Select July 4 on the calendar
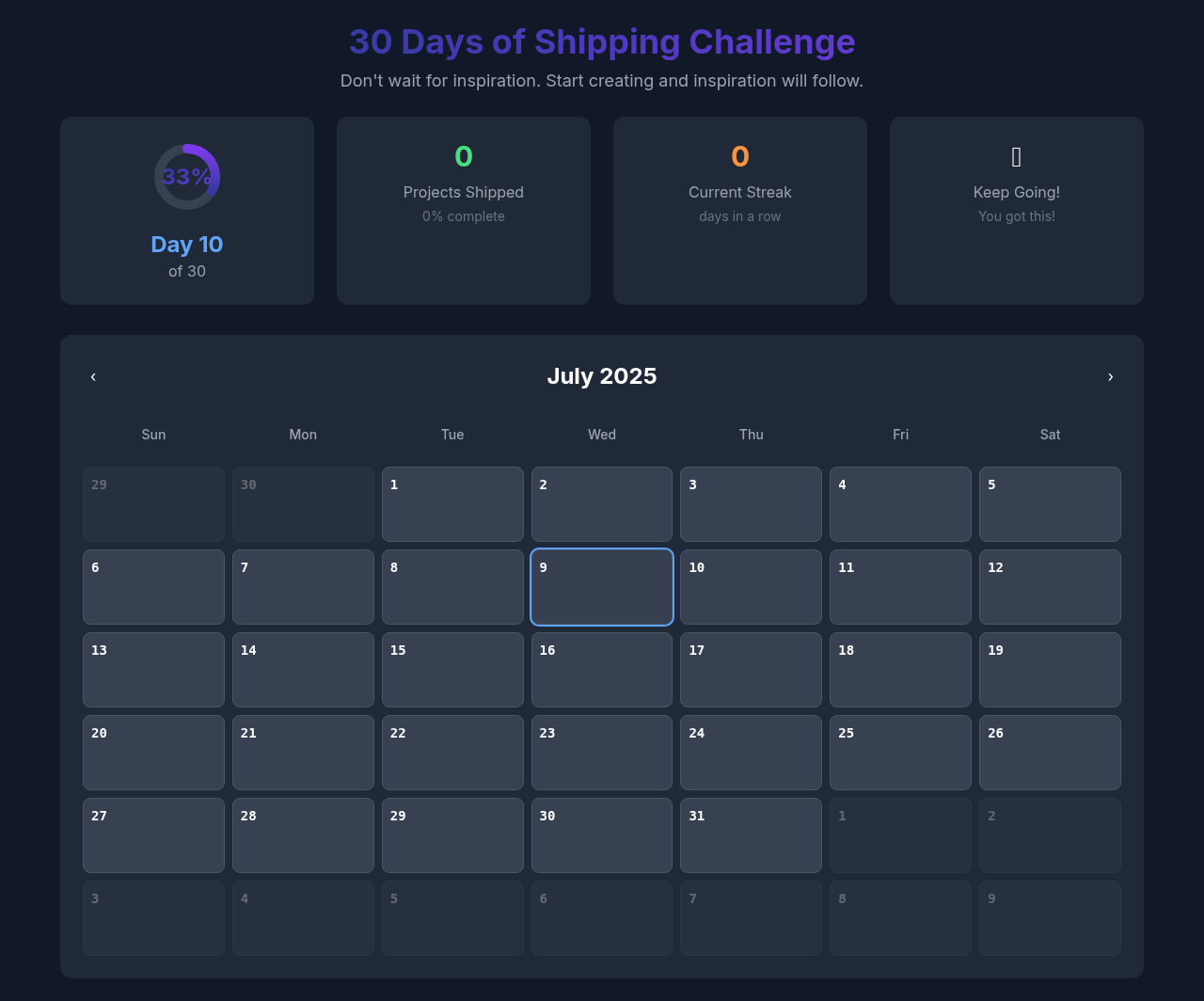The height and width of the screenshot is (1001, 1204). tap(900, 504)
